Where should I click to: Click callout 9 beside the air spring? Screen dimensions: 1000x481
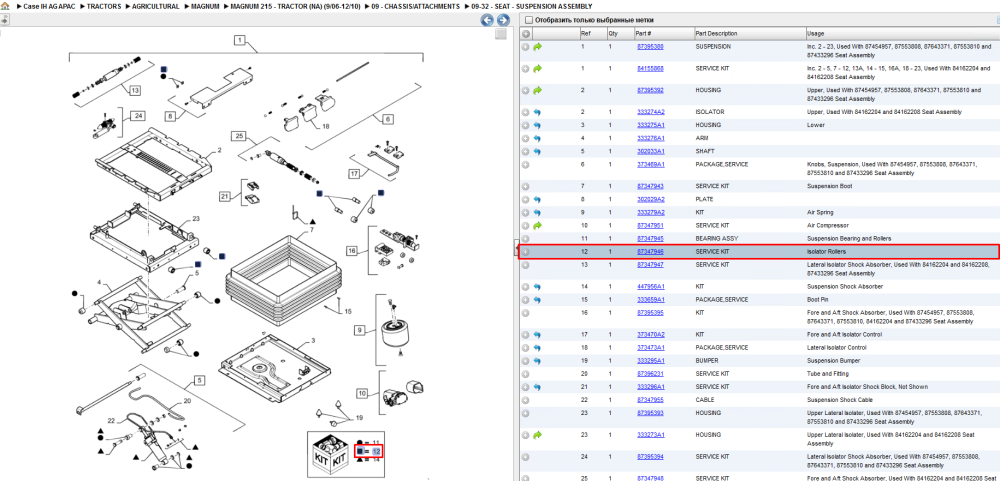360,330
